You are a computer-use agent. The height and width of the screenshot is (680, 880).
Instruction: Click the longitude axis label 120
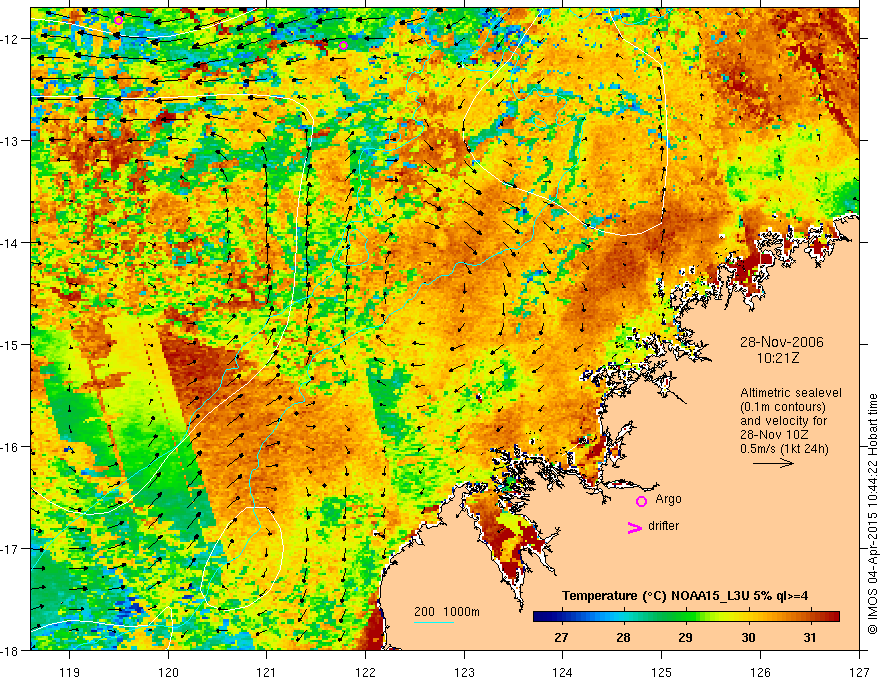(x=168, y=672)
